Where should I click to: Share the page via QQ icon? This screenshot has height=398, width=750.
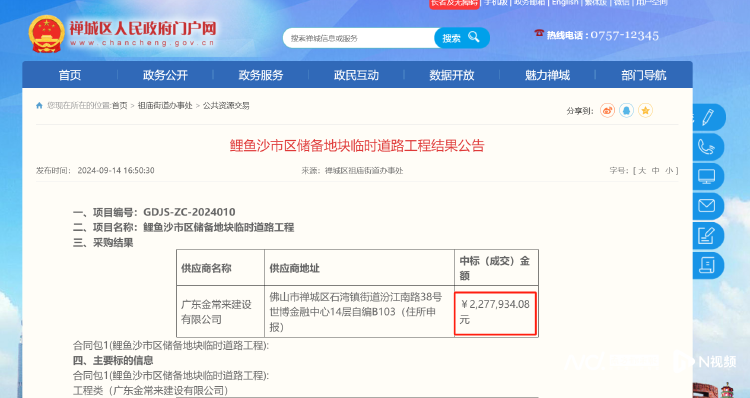(x=627, y=111)
